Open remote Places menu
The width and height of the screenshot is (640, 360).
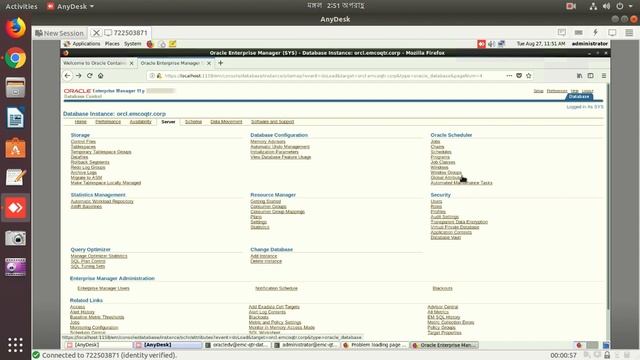click(x=112, y=44)
